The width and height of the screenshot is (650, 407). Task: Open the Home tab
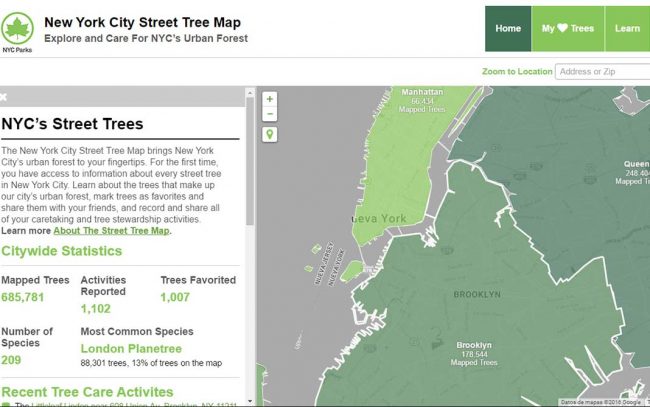508,29
